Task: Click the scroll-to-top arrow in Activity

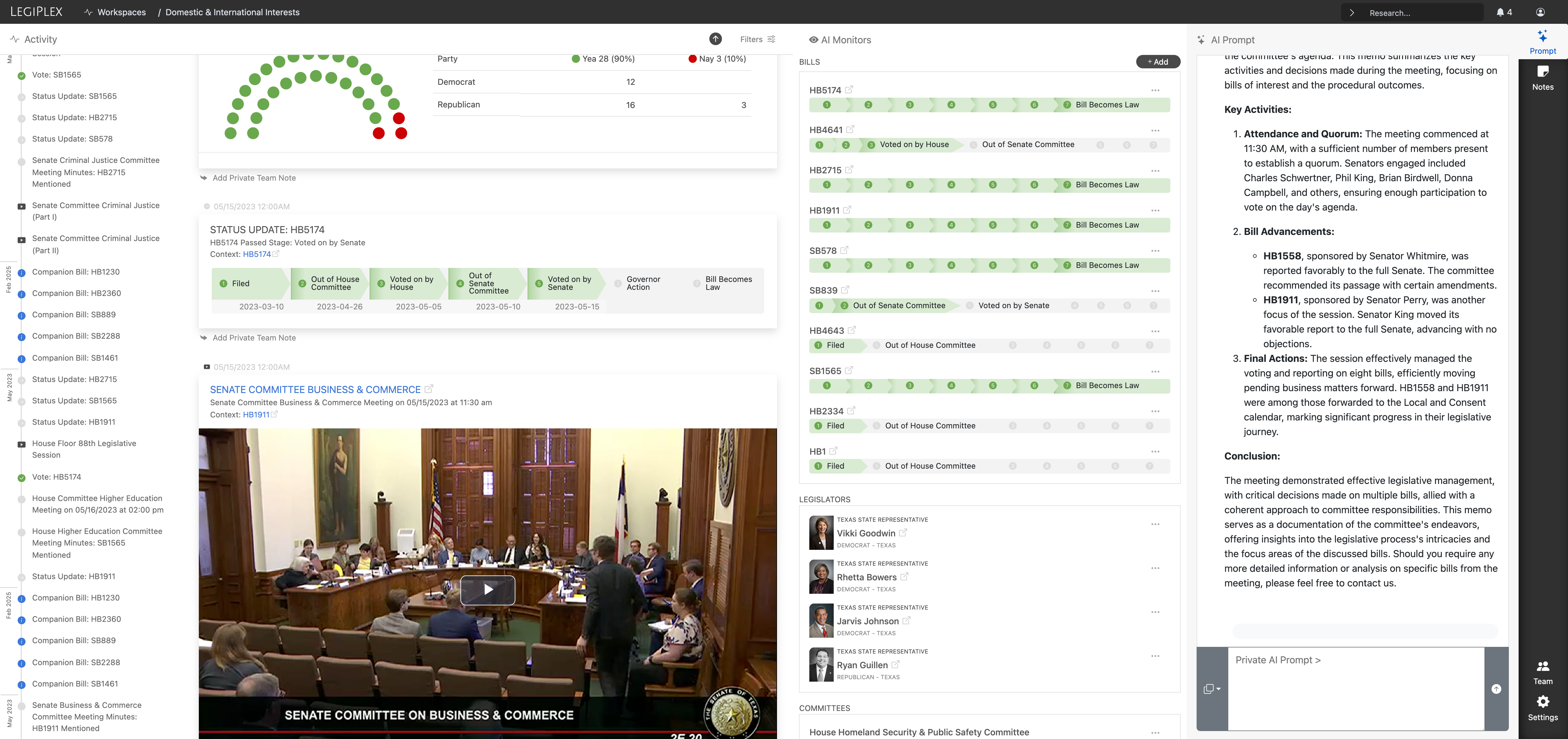Action: (x=715, y=39)
